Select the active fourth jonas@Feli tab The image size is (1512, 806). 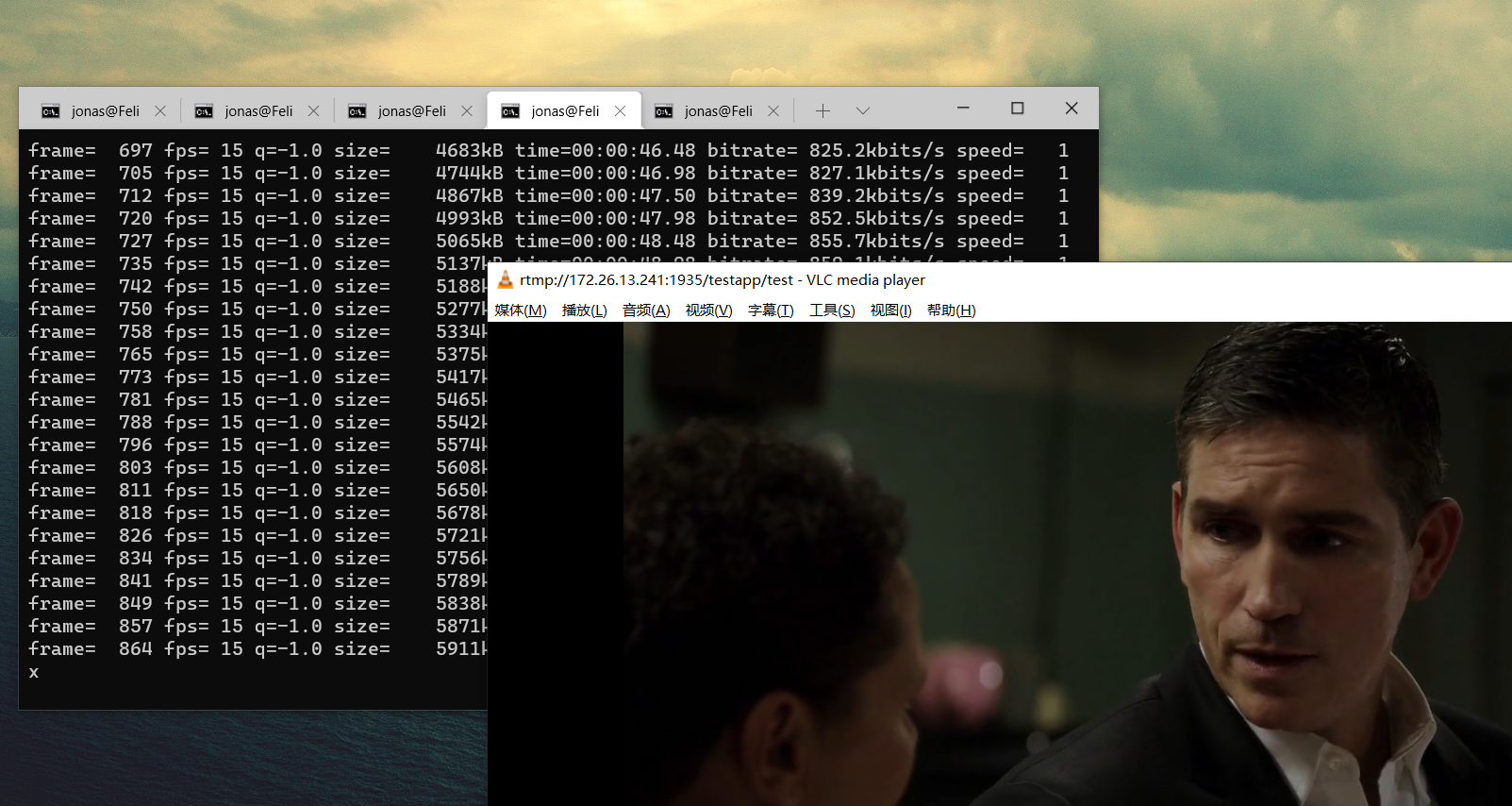click(x=563, y=111)
